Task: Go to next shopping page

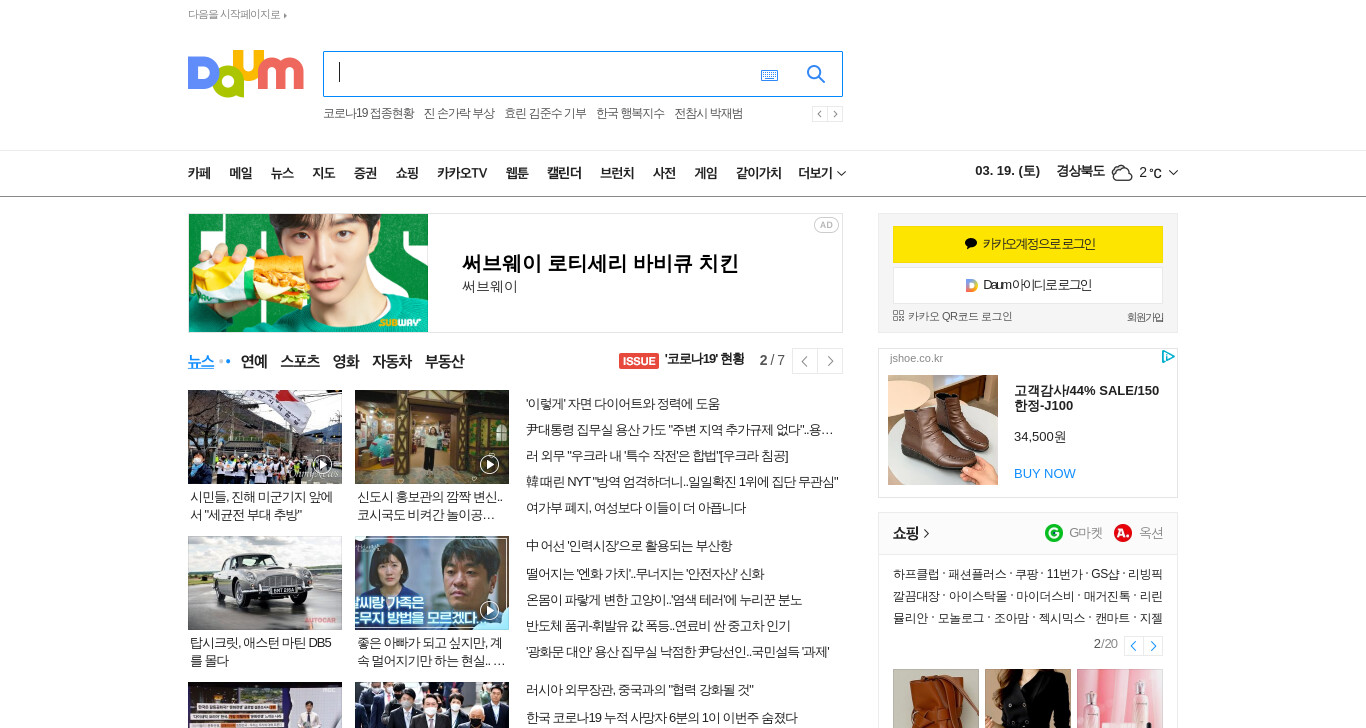Action: pos(1153,646)
